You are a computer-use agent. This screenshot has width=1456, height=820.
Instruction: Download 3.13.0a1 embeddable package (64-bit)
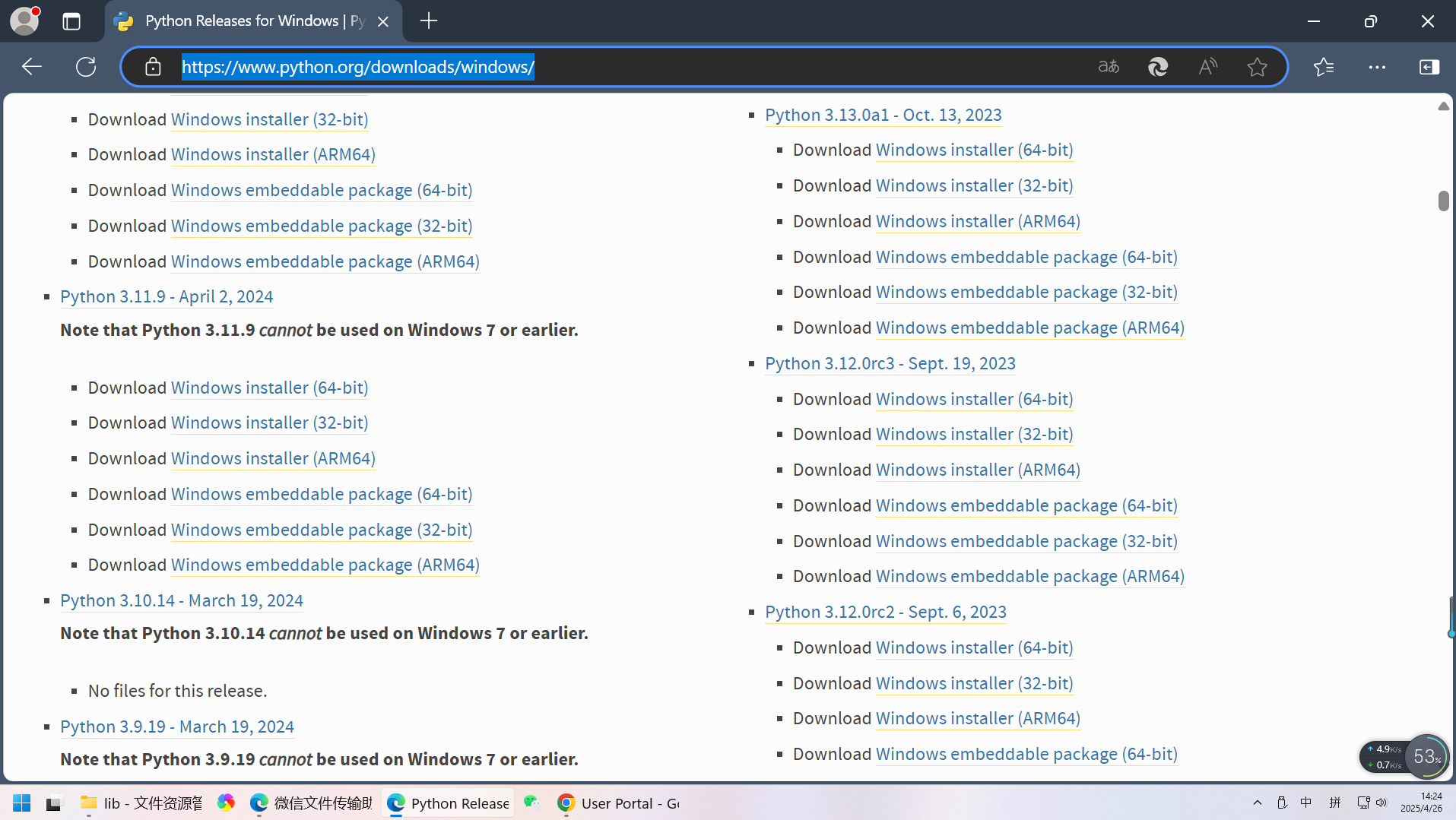click(x=1026, y=257)
